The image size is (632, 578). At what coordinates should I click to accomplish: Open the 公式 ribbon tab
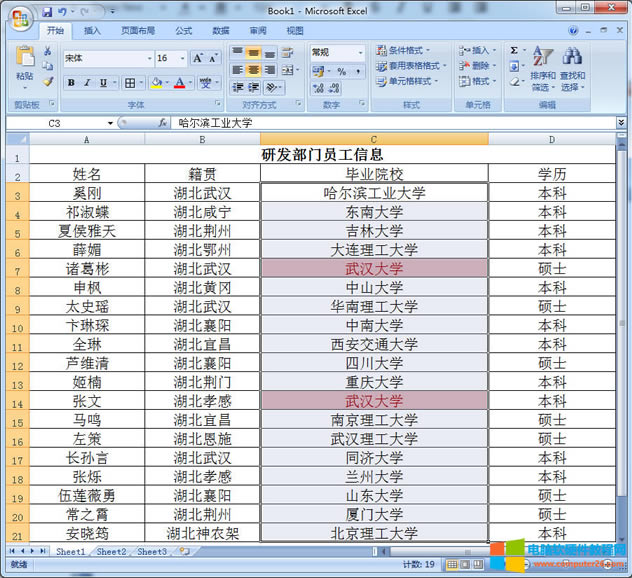click(x=183, y=31)
